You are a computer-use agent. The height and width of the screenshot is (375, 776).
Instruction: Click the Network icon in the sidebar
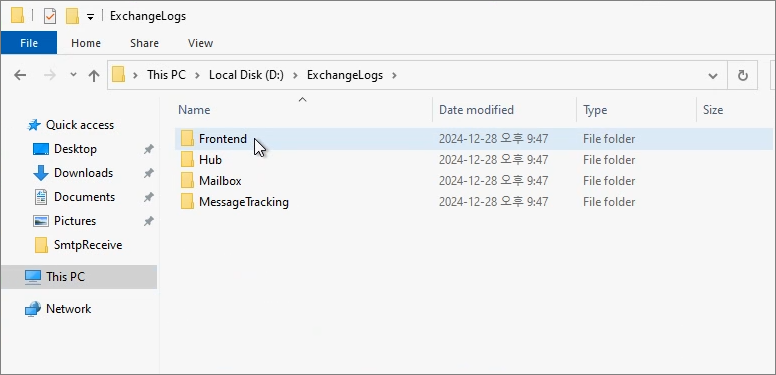33,309
